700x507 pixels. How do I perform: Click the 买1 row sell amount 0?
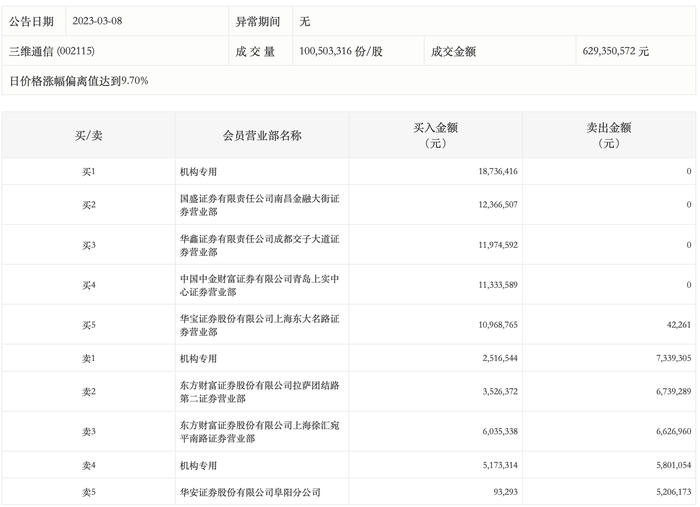click(x=688, y=171)
